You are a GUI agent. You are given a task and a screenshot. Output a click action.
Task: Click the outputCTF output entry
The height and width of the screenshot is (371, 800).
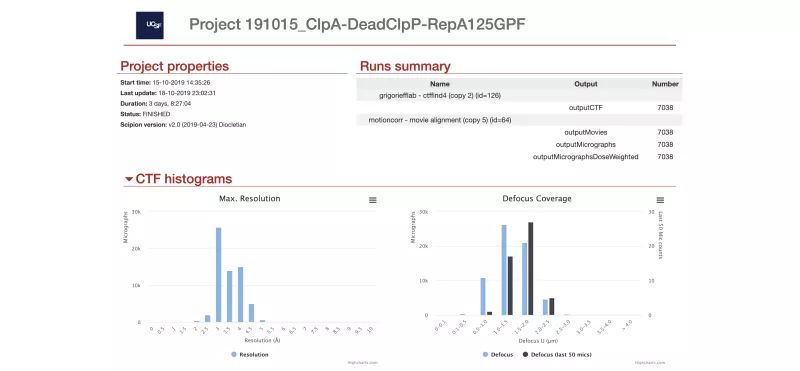tap(586, 108)
